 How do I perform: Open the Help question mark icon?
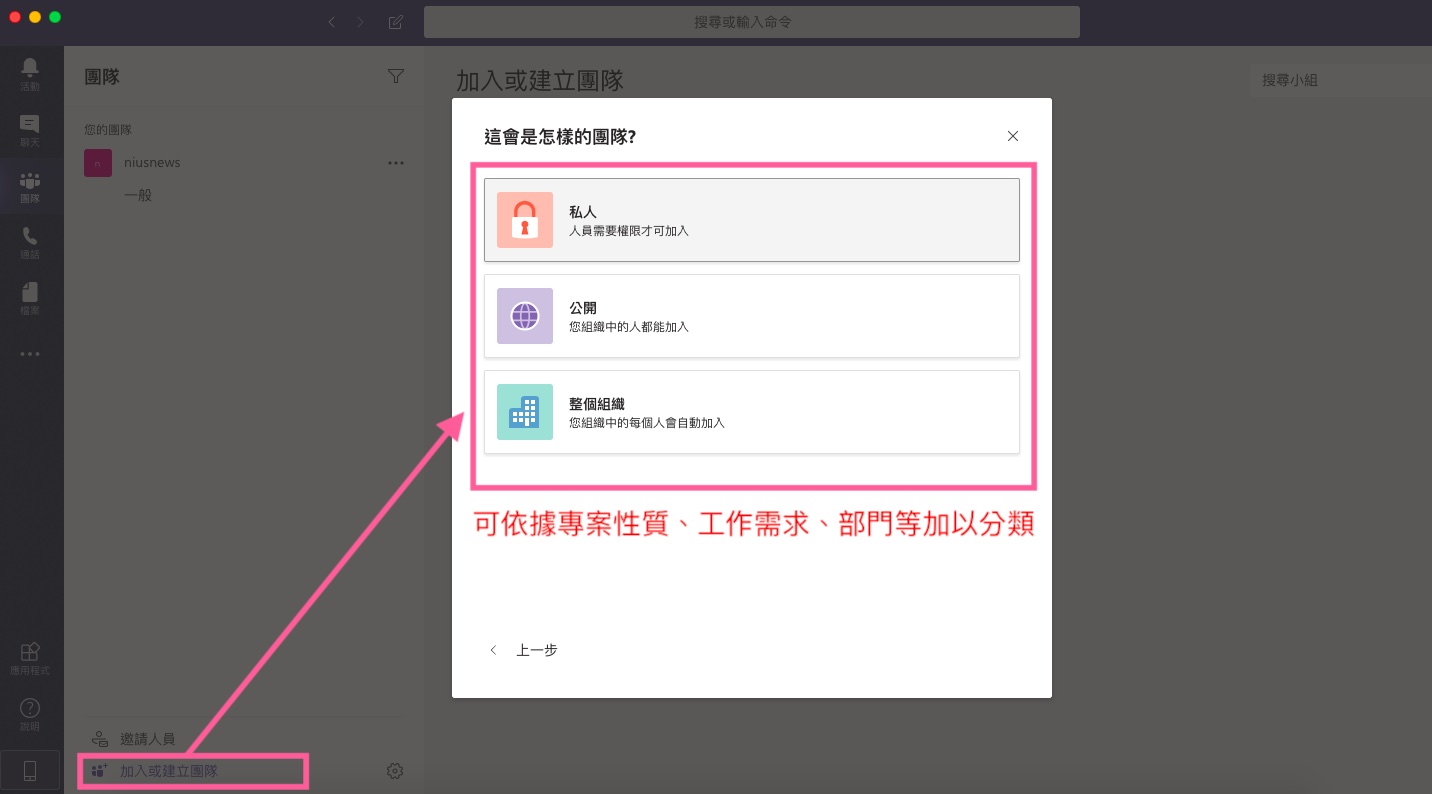click(x=30, y=712)
